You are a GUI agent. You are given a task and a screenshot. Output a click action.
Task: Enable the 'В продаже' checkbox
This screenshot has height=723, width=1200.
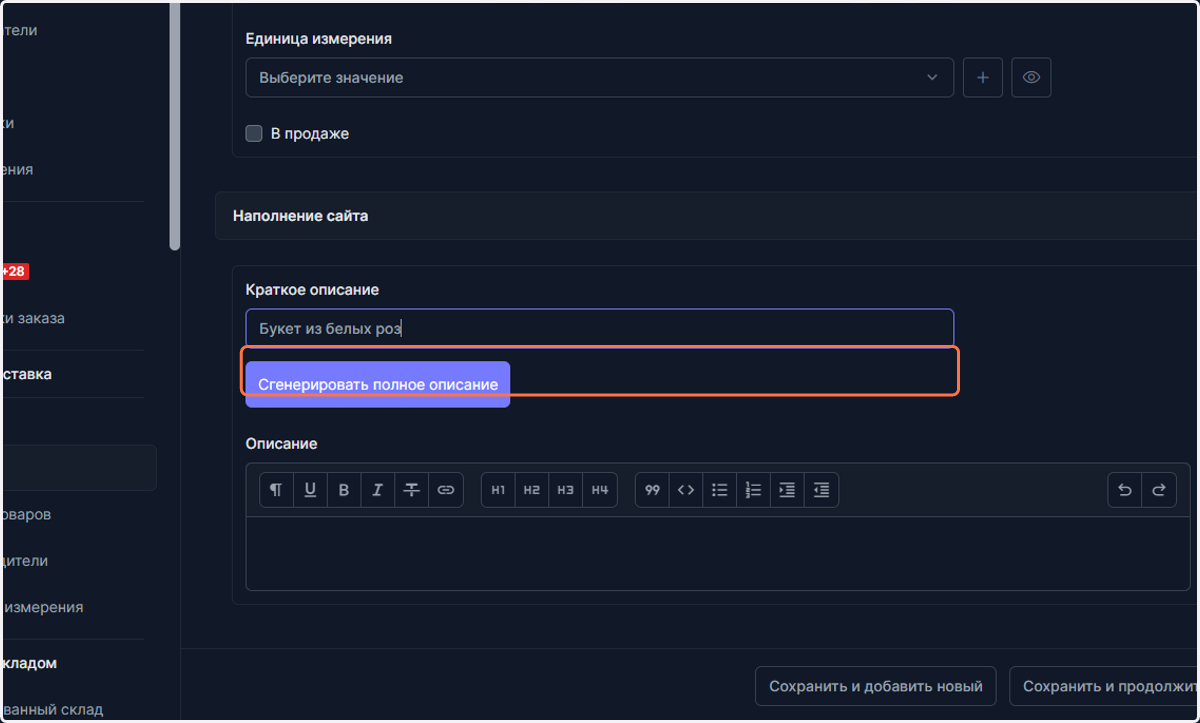pyautogui.click(x=254, y=133)
